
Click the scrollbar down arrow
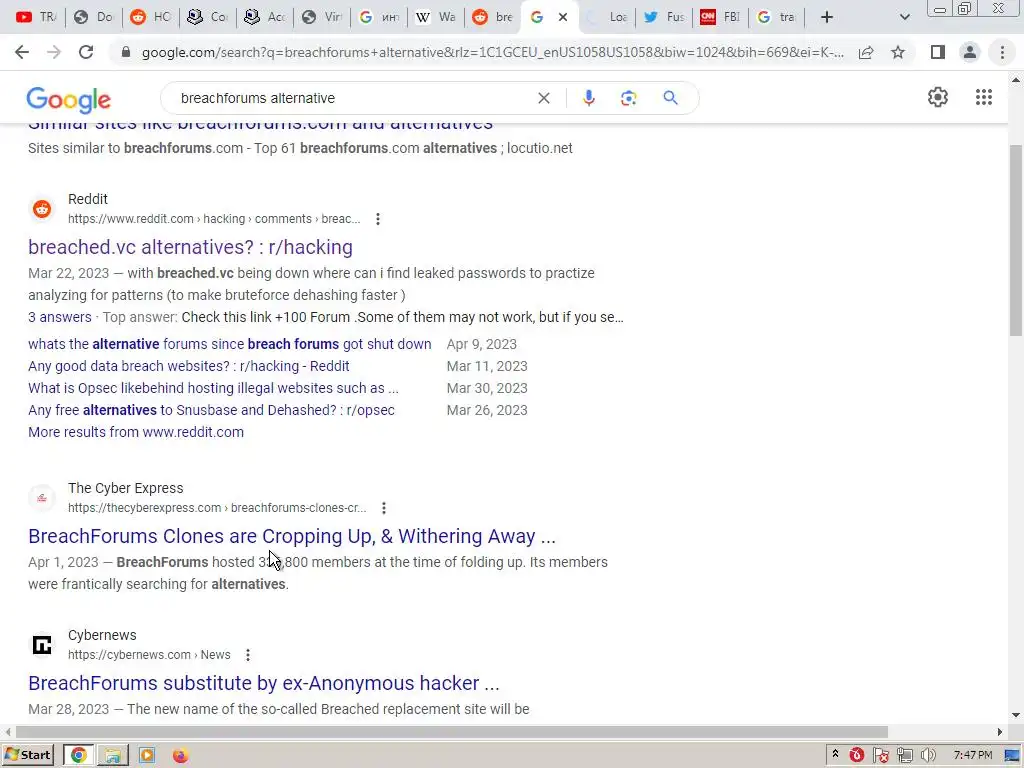[x=1016, y=715]
